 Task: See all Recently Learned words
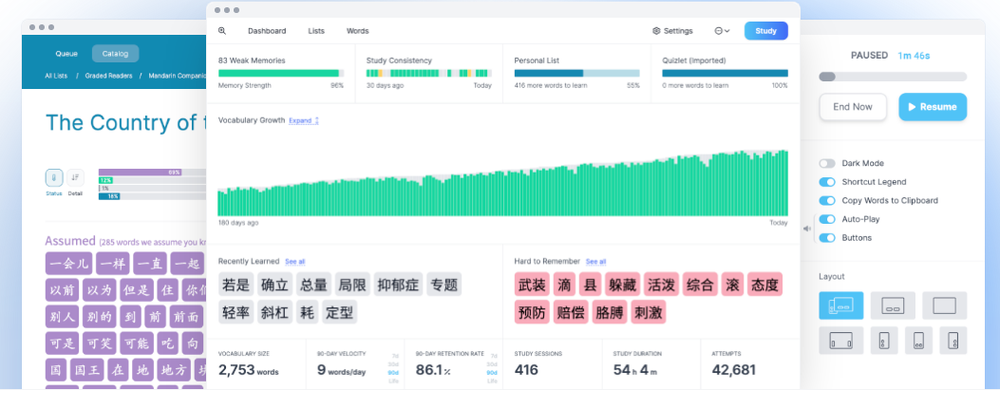click(295, 261)
